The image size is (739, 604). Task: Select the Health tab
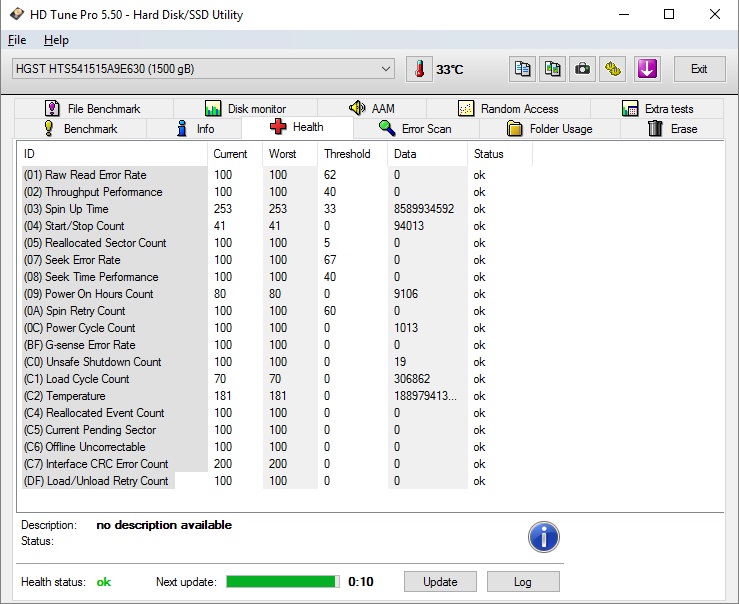tap(297, 127)
